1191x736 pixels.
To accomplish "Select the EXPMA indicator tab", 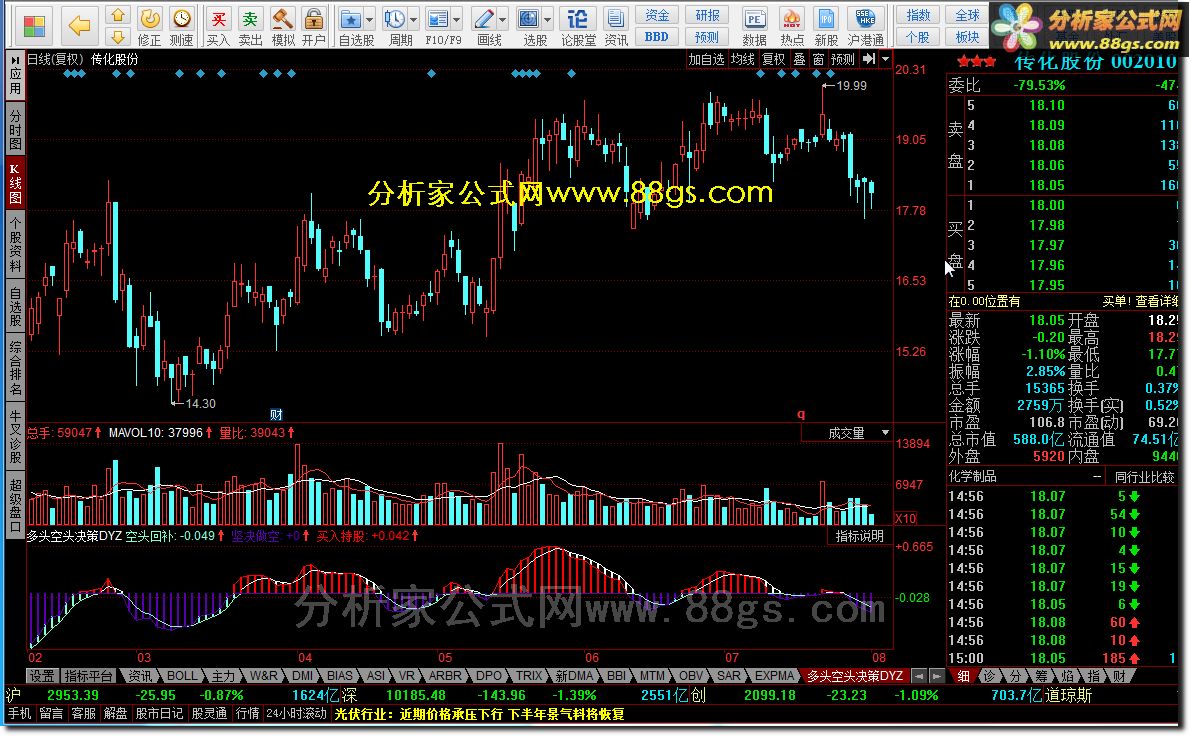I will pos(774,676).
